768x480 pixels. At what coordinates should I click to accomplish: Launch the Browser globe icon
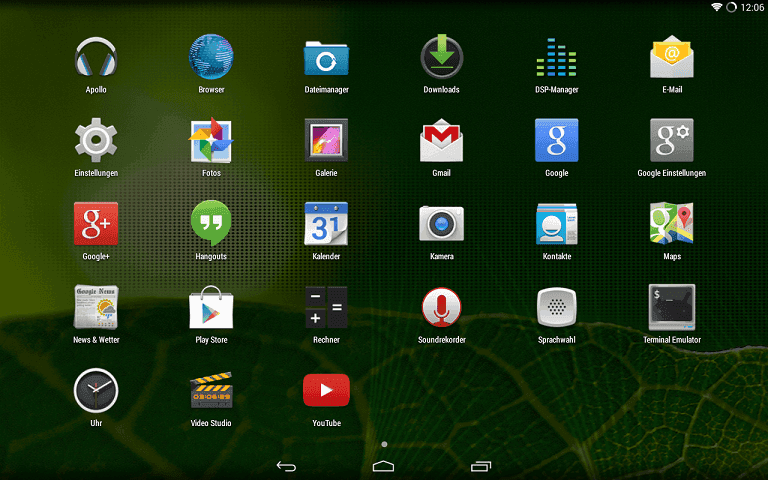tap(211, 57)
